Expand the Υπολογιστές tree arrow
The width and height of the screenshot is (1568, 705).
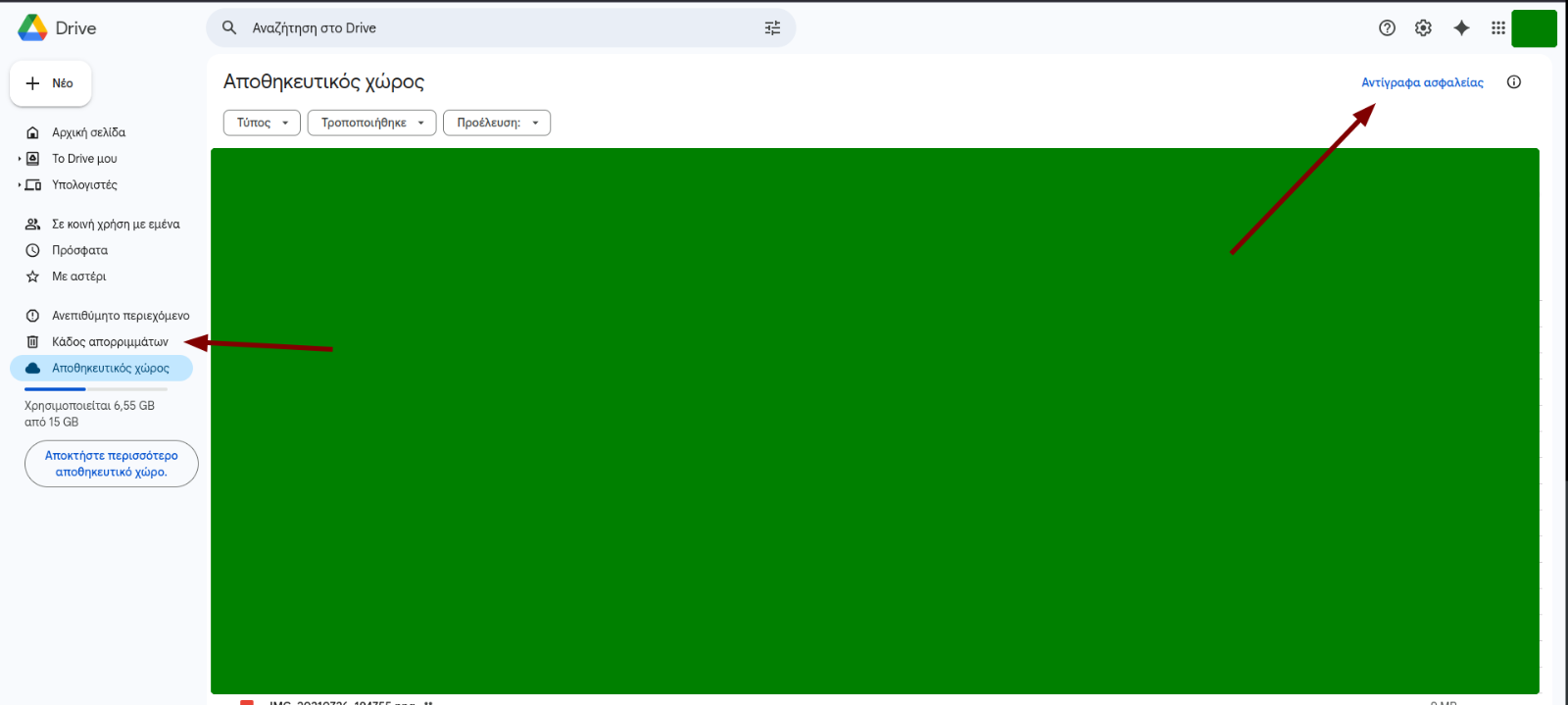20,185
